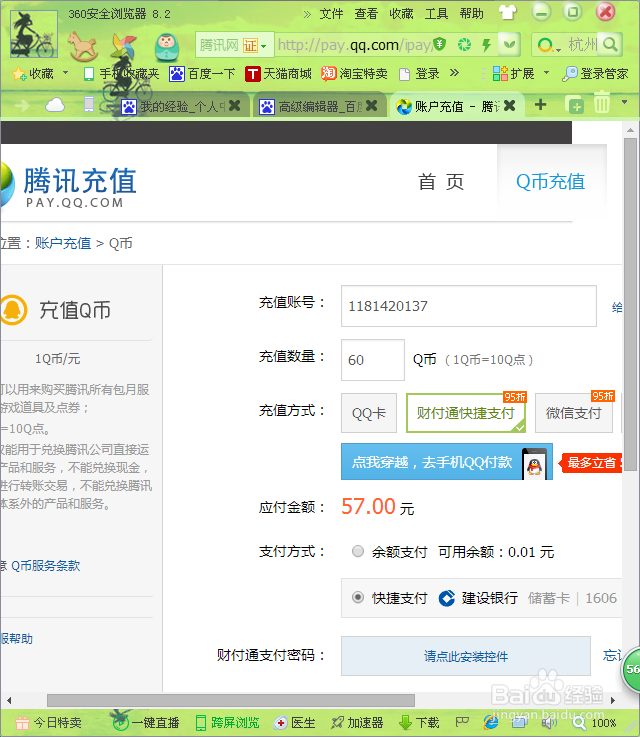Open the tab list dropdown arrow
This screenshot has height=737, width=640.
pyautogui.click(x=624, y=102)
